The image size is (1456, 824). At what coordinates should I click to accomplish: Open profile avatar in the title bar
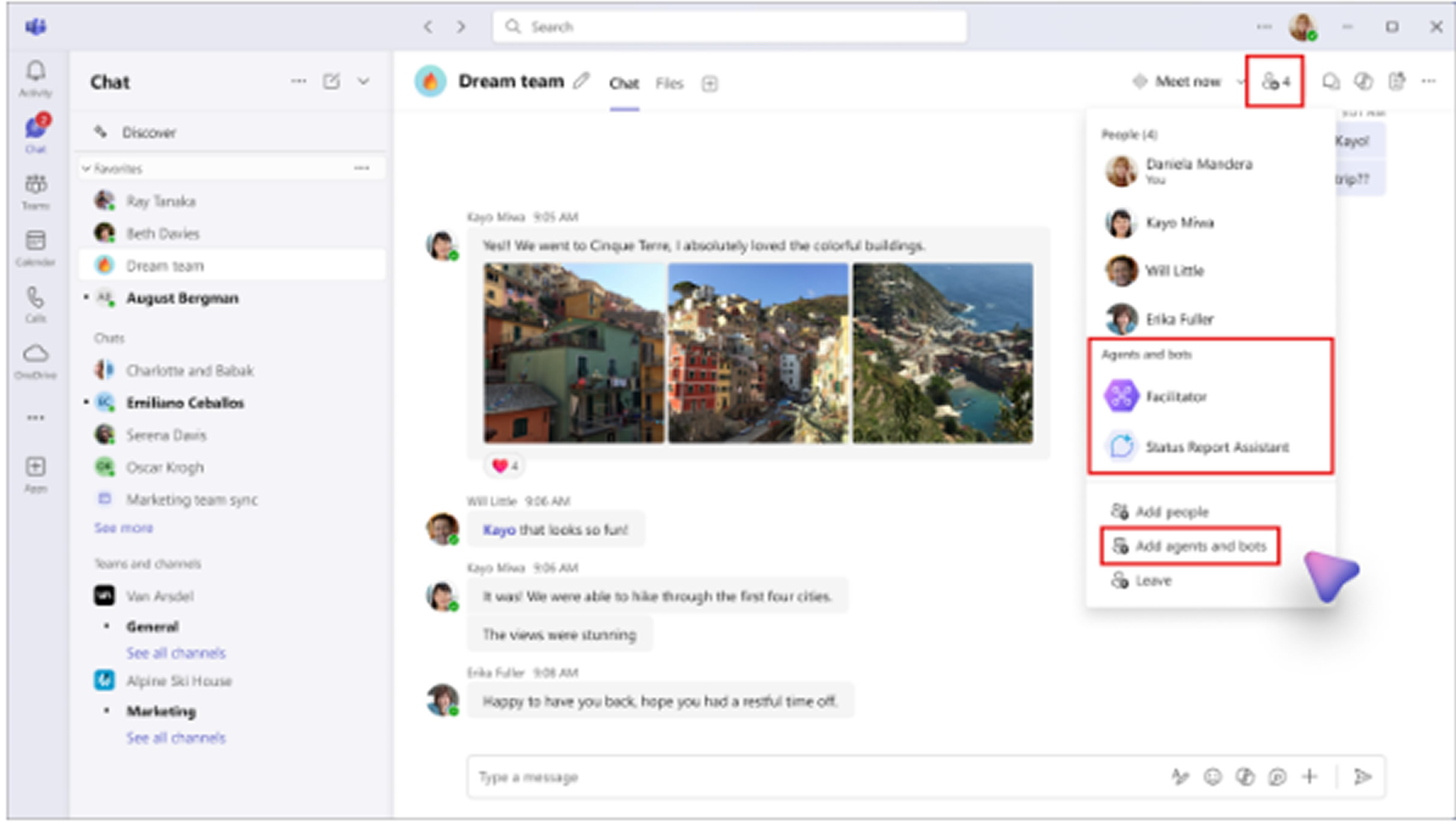(x=1302, y=27)
